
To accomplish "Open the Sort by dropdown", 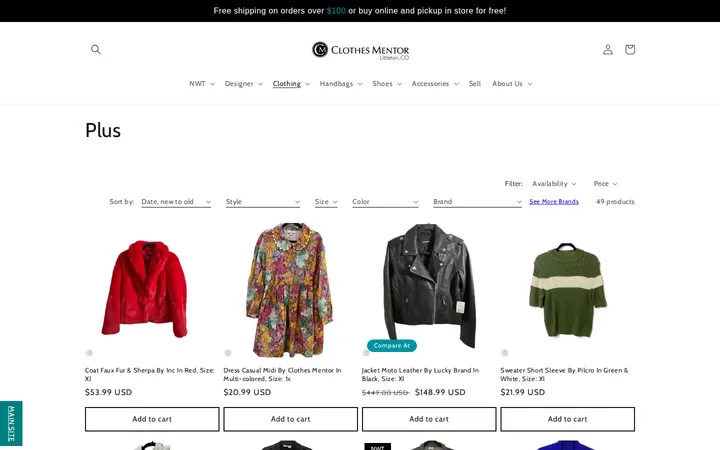I will click(x=176, y=202).
